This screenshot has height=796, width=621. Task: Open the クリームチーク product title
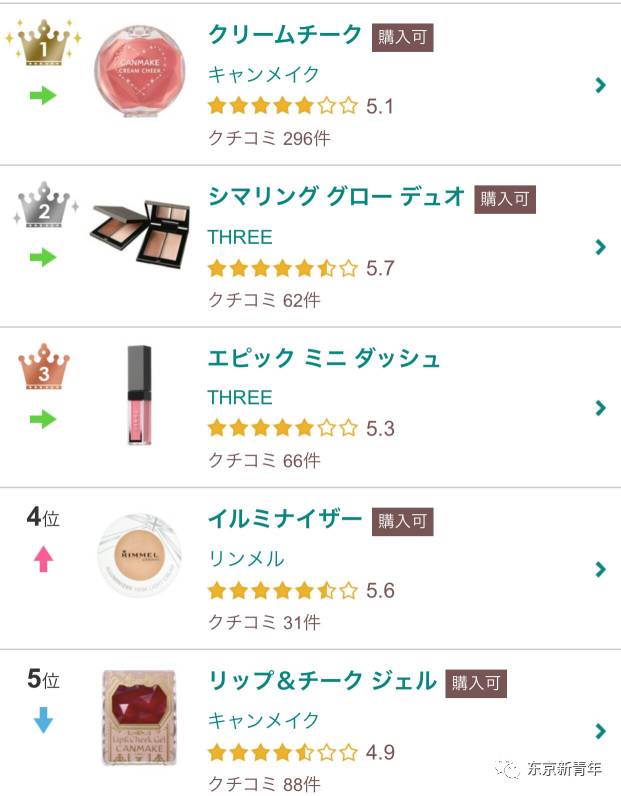285,35
